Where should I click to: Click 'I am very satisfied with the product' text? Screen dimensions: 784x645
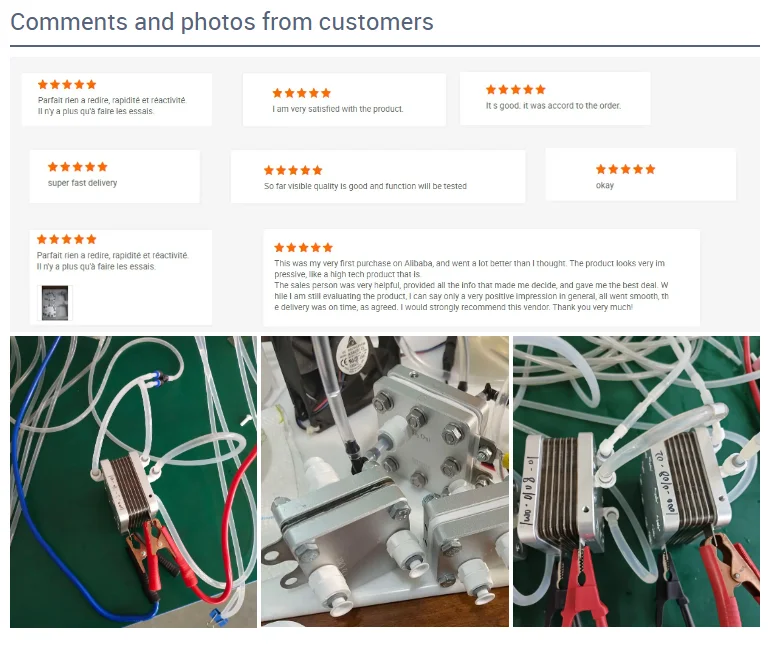click(x=338, y=109)
